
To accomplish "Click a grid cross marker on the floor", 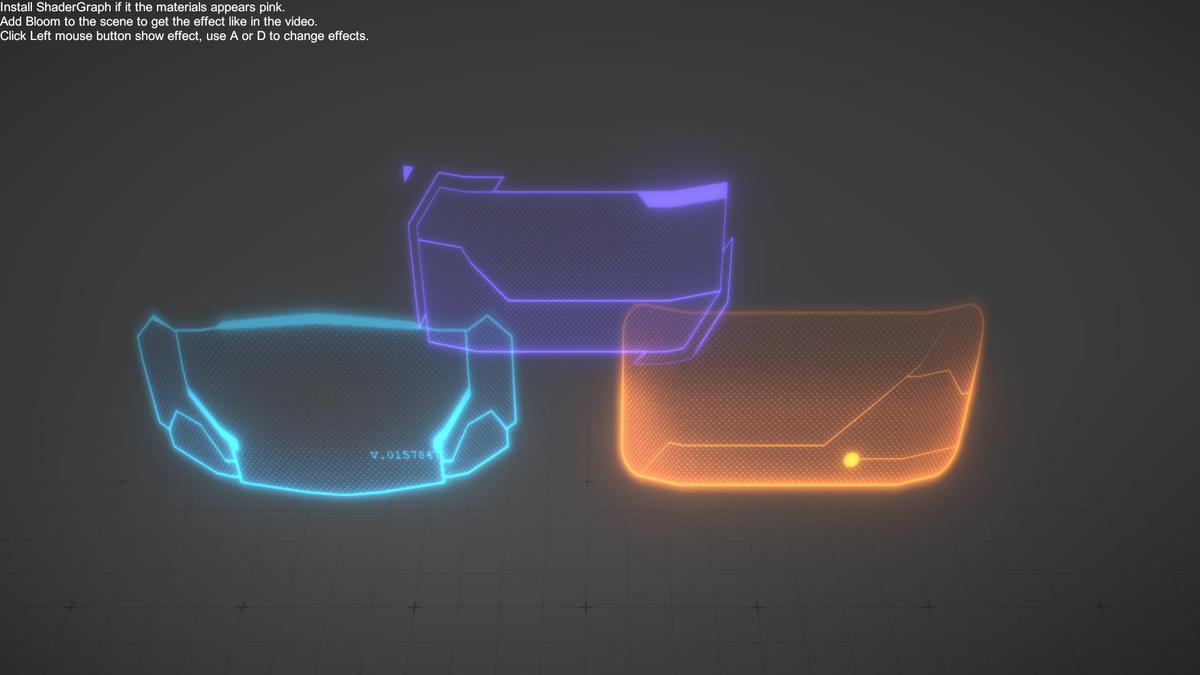I will 585,607.
